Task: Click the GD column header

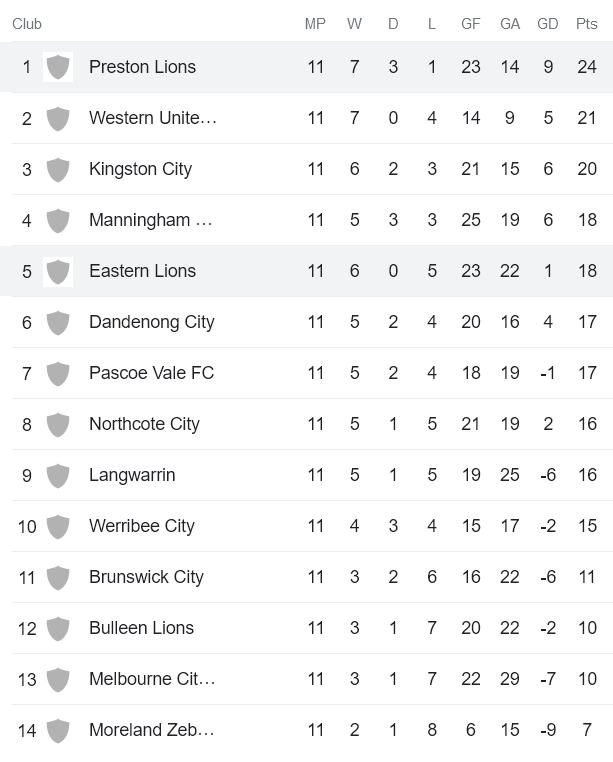Action: (x=548, y=24)
